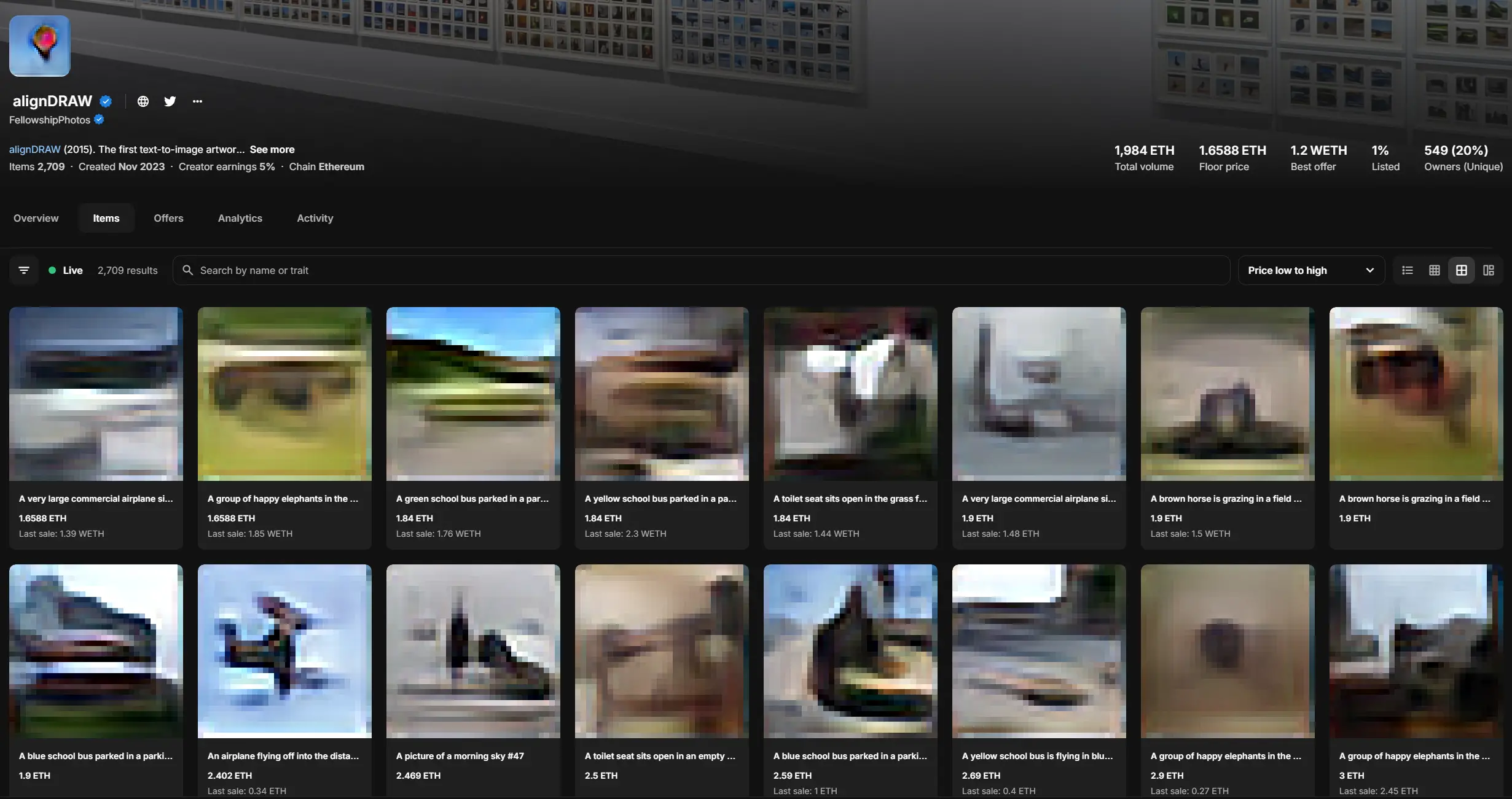Open the three-dot more options menu
This screenshot has height=799, width=1512.
pos(197,101)
